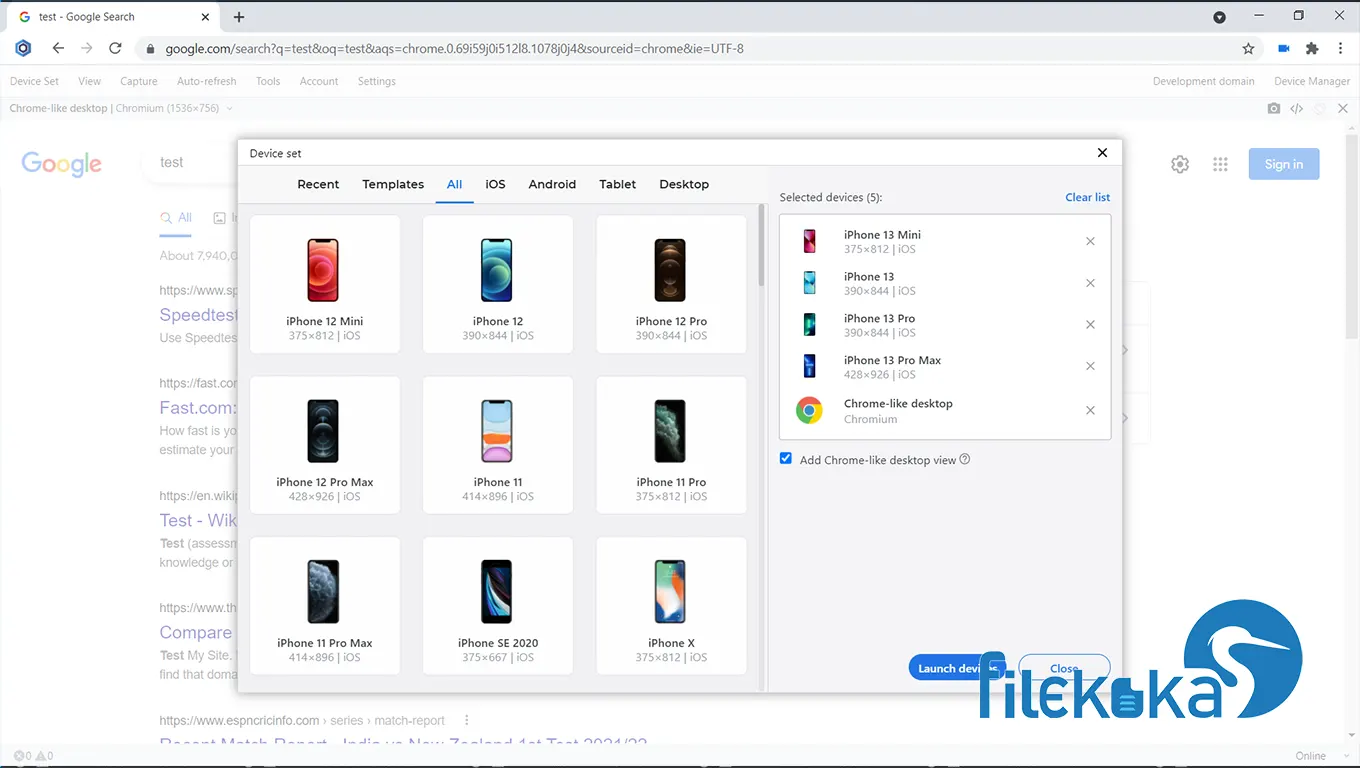Switch to the Desktop tab
This screenshot has width=1360, height=768.
click(684, 184)
